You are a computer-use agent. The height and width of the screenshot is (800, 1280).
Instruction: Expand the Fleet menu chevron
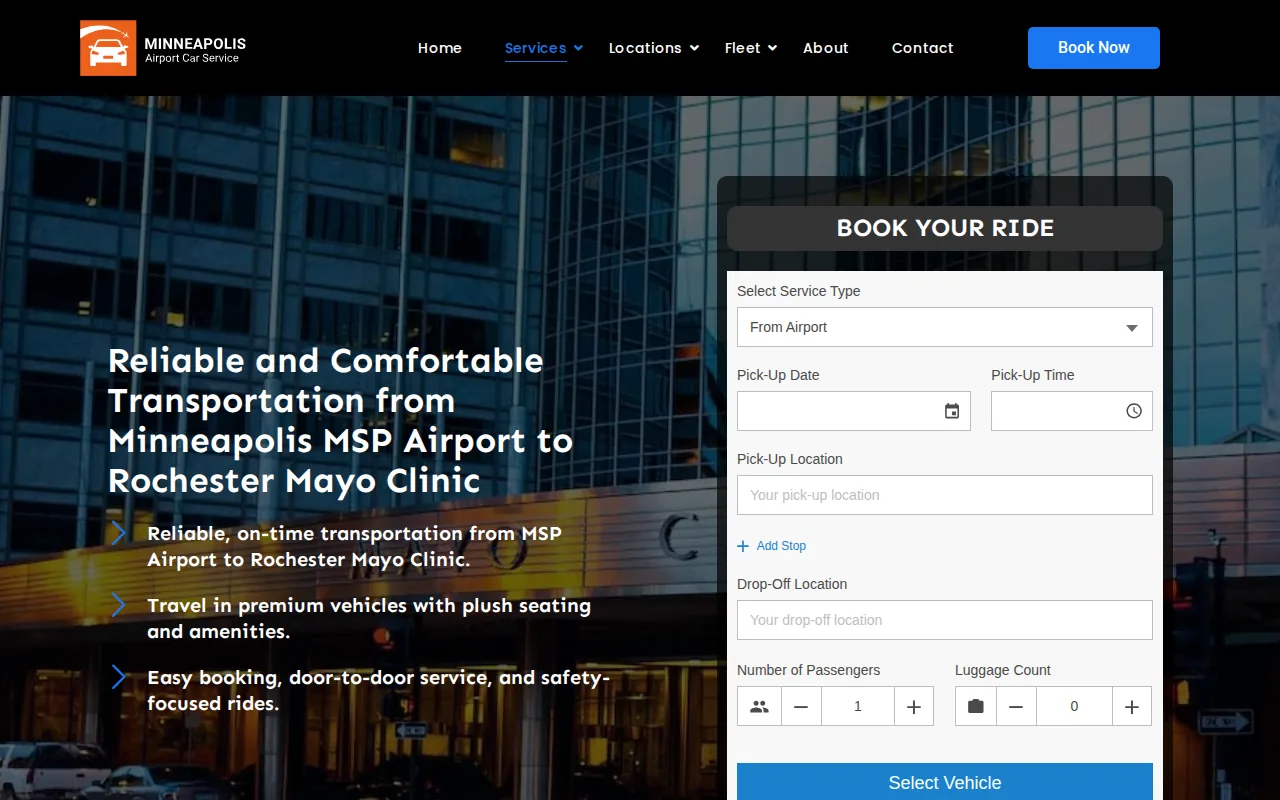coord(772,48)
